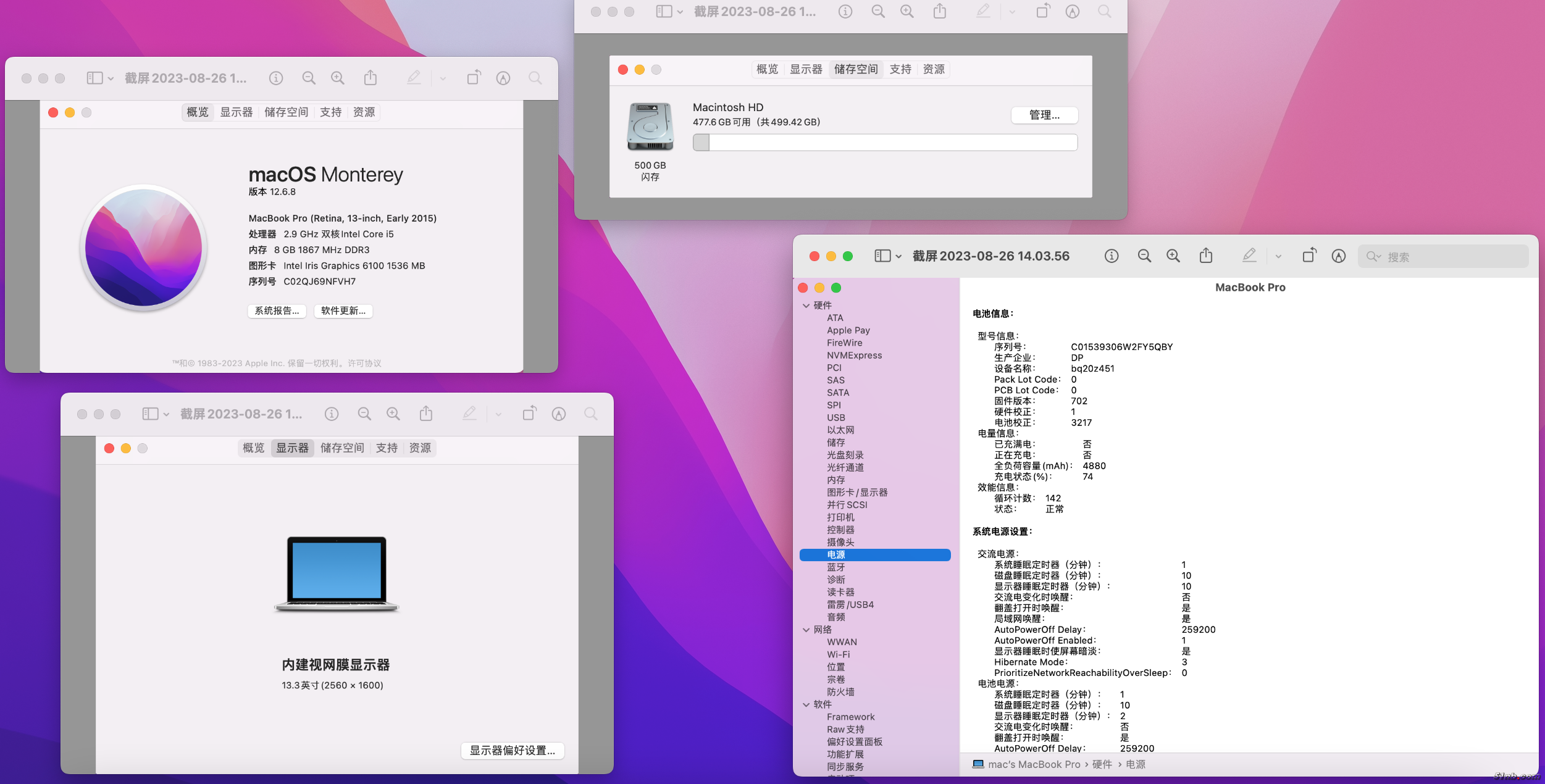Sidebar chevron in the Preview window showing Macintosh HD storage
The width and height of the screenshot is (1545, 784).
680,12
